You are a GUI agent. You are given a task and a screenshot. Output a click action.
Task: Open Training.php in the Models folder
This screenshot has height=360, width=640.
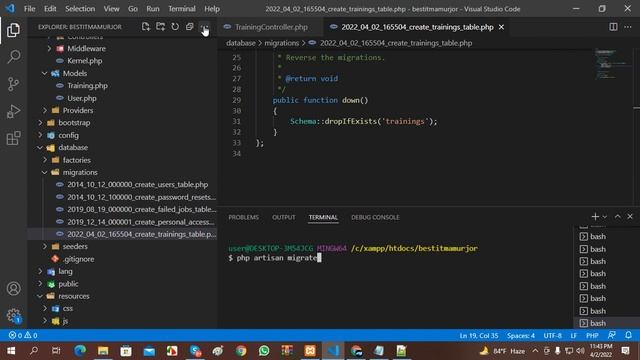[x=87, y=85]
